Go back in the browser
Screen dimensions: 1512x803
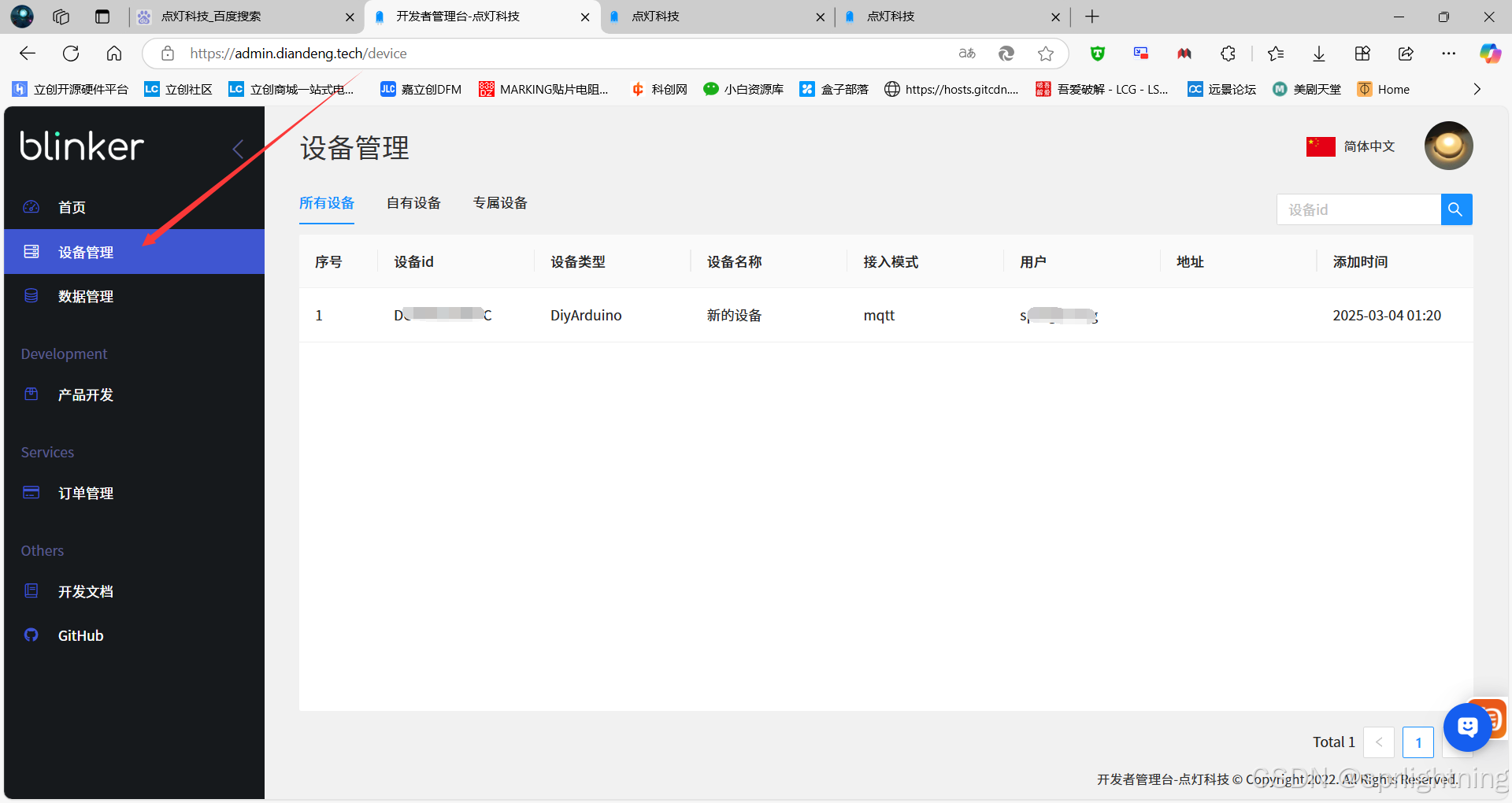pos(28,53)
